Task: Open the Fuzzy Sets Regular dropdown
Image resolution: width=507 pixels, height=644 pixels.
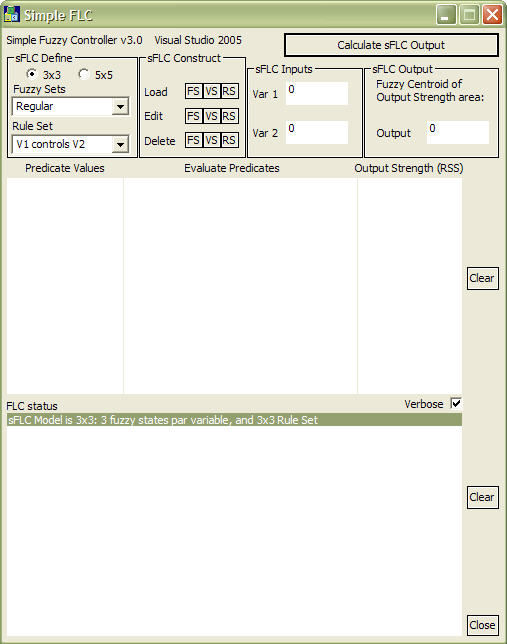Action: coord(70,107)
